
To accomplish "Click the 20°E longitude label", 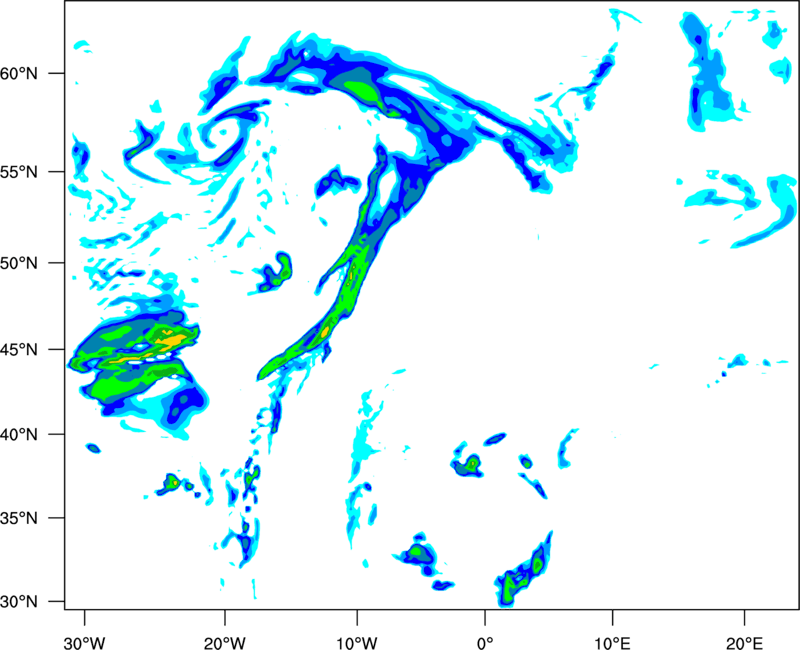I will tap(744, 643).
